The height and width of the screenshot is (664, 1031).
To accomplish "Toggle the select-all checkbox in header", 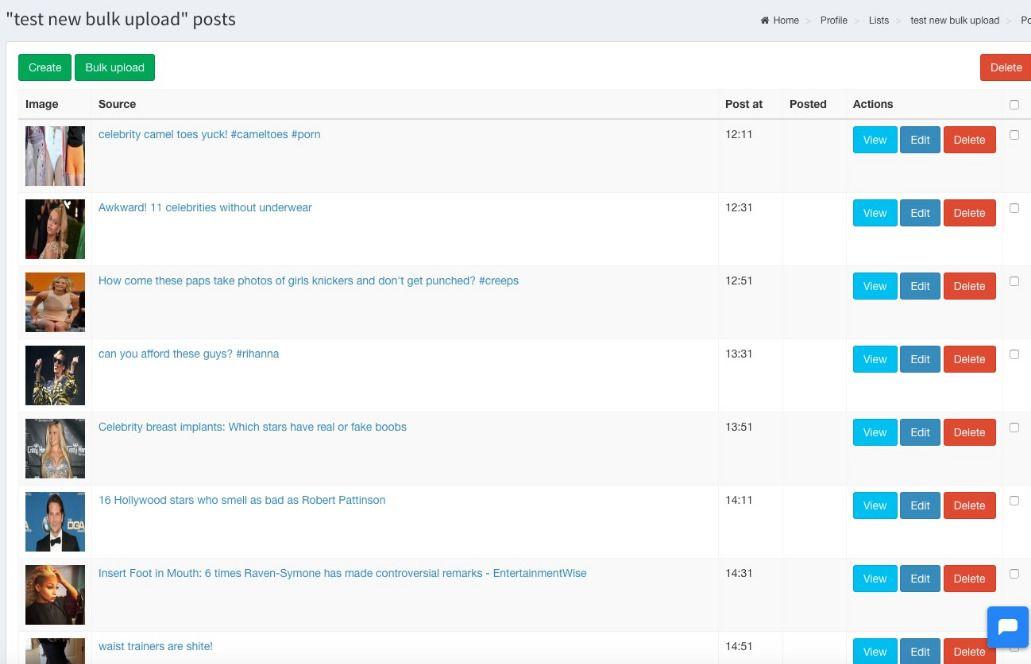I will click(x=1014, y=105).
